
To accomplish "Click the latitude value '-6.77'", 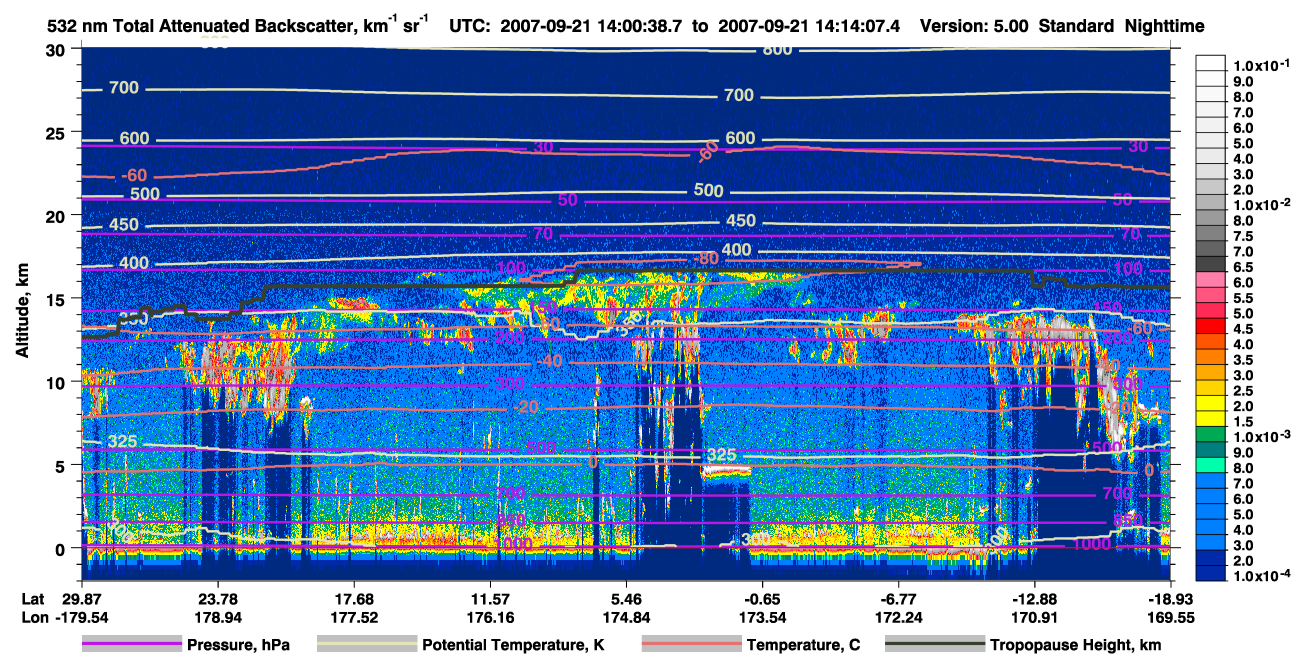I will click(x=898, y=598).
